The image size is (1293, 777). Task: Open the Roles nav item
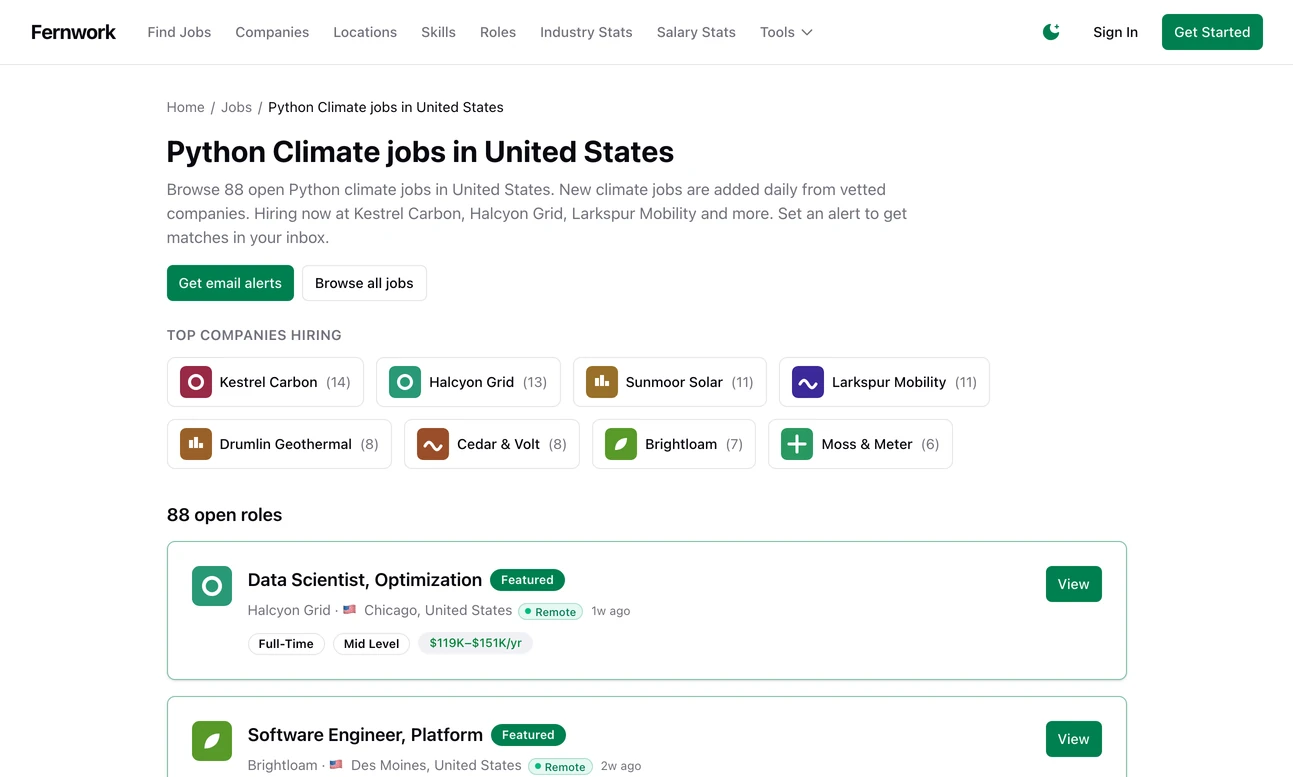coord(498,32)
